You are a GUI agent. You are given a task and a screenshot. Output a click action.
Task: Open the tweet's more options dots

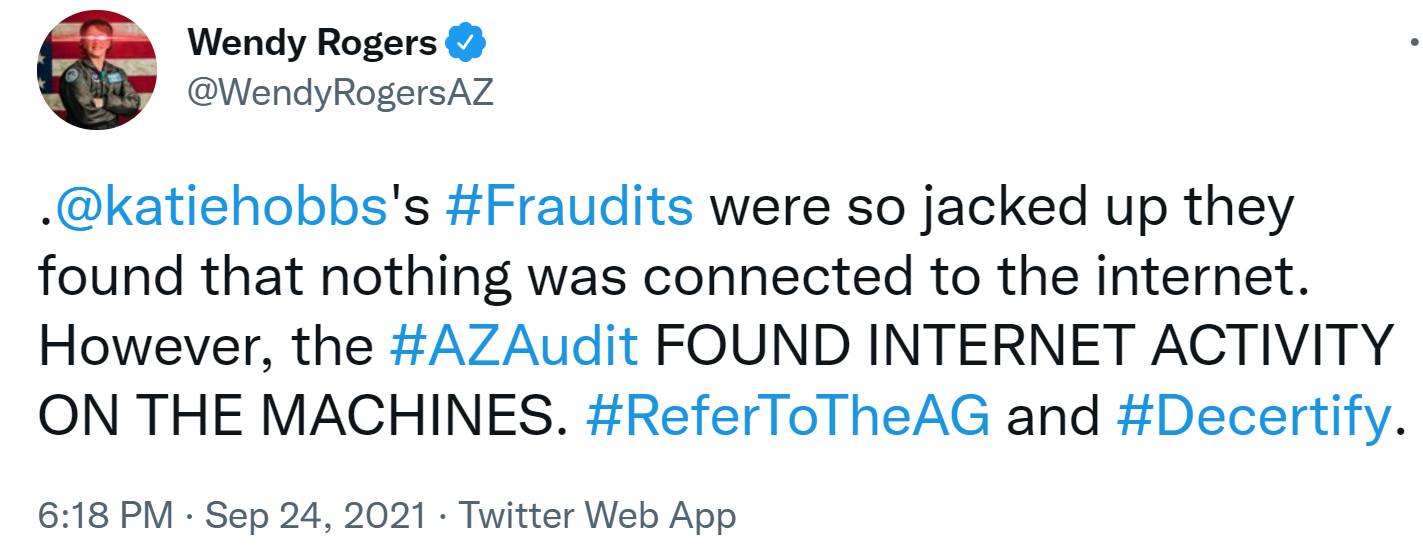coord(1413,42)
